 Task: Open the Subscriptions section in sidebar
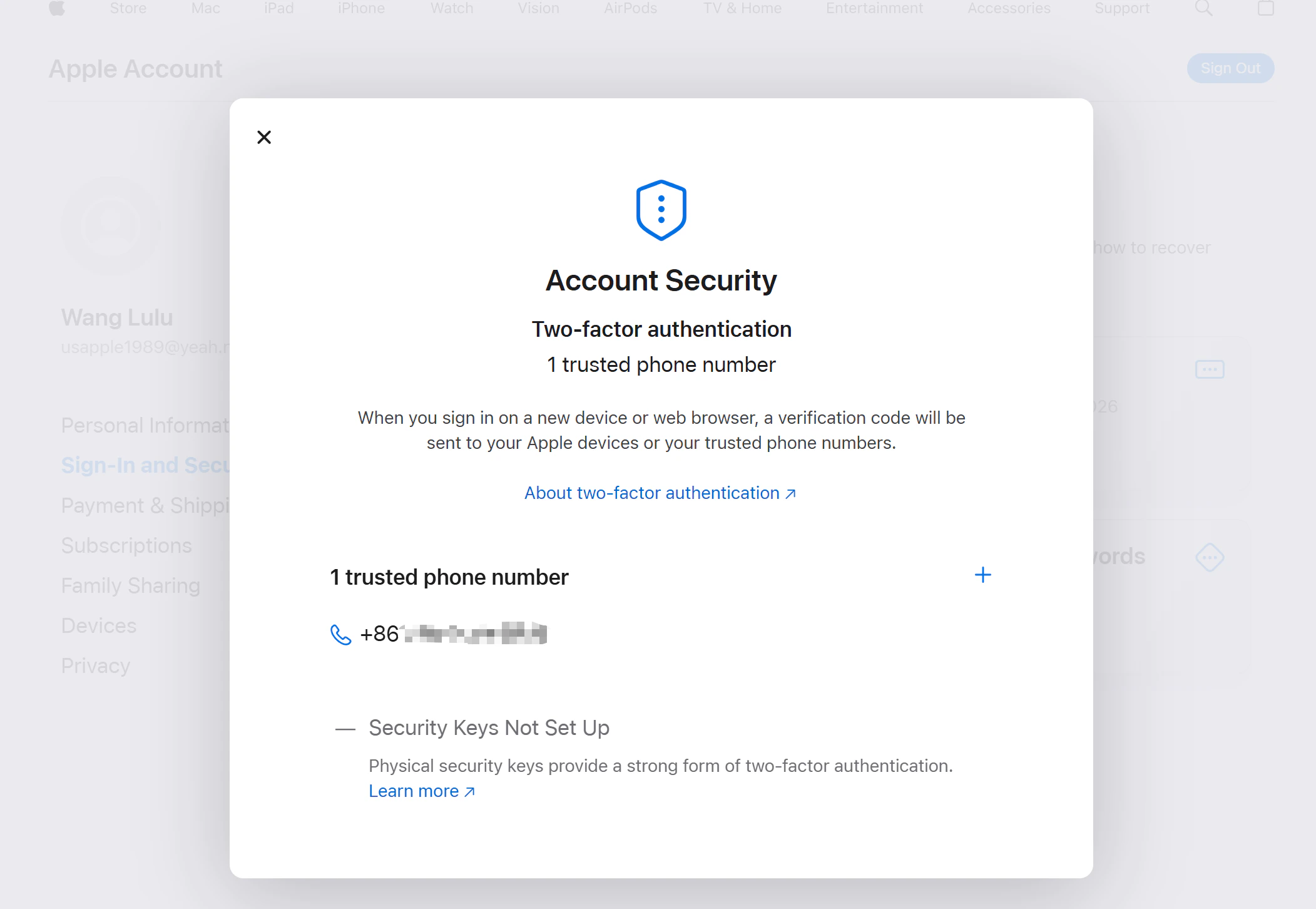click(126, 545)
